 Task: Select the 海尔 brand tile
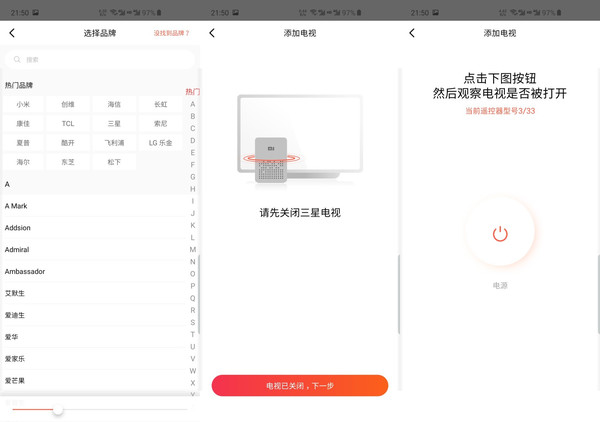[x=23, y=162]
